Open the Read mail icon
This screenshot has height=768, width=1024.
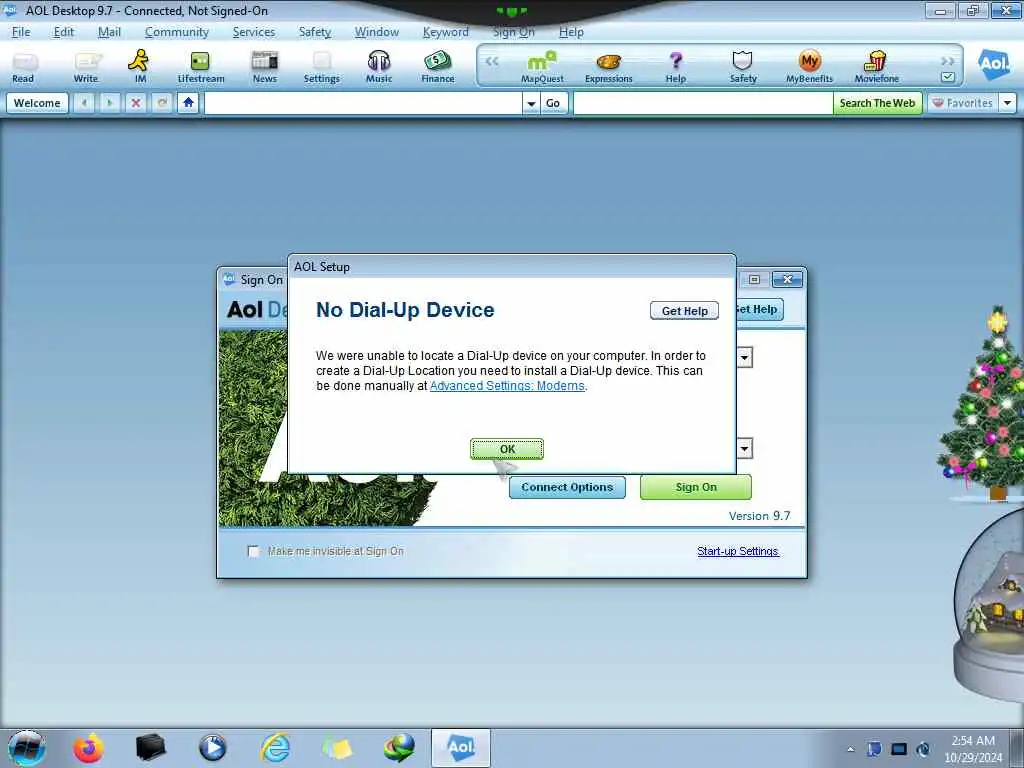(24, 67)
